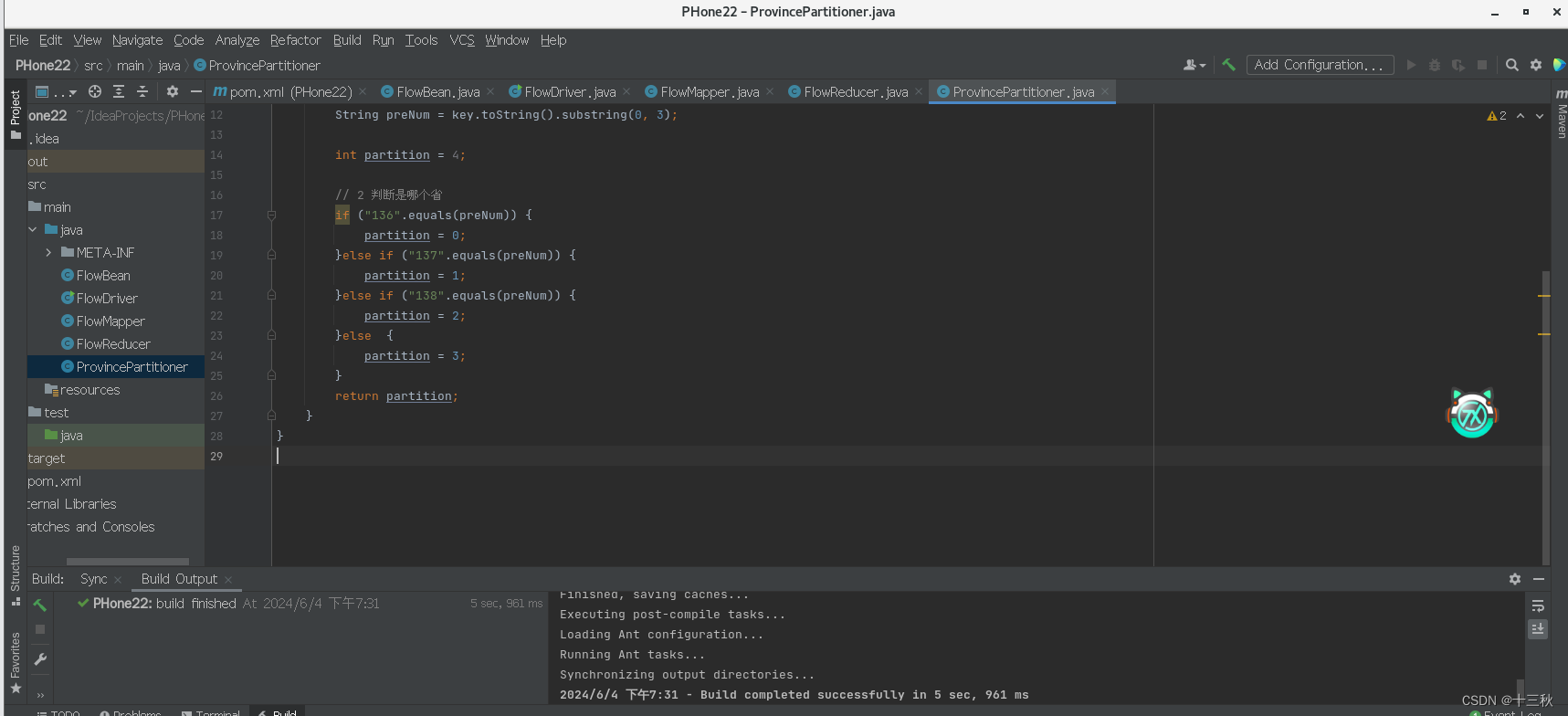Click Collapse All in Project panel
The width and height of the screenshot is (1568, 716).
tap(142, 91)
